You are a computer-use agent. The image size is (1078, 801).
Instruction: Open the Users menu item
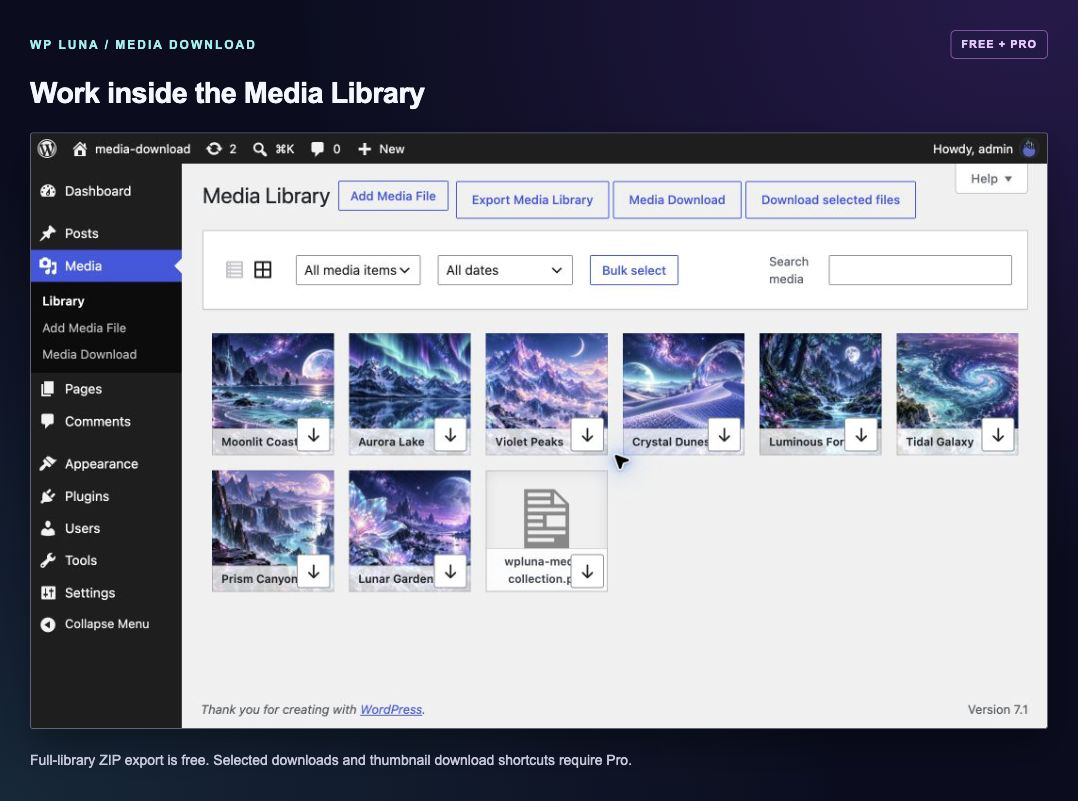(106, 528)
